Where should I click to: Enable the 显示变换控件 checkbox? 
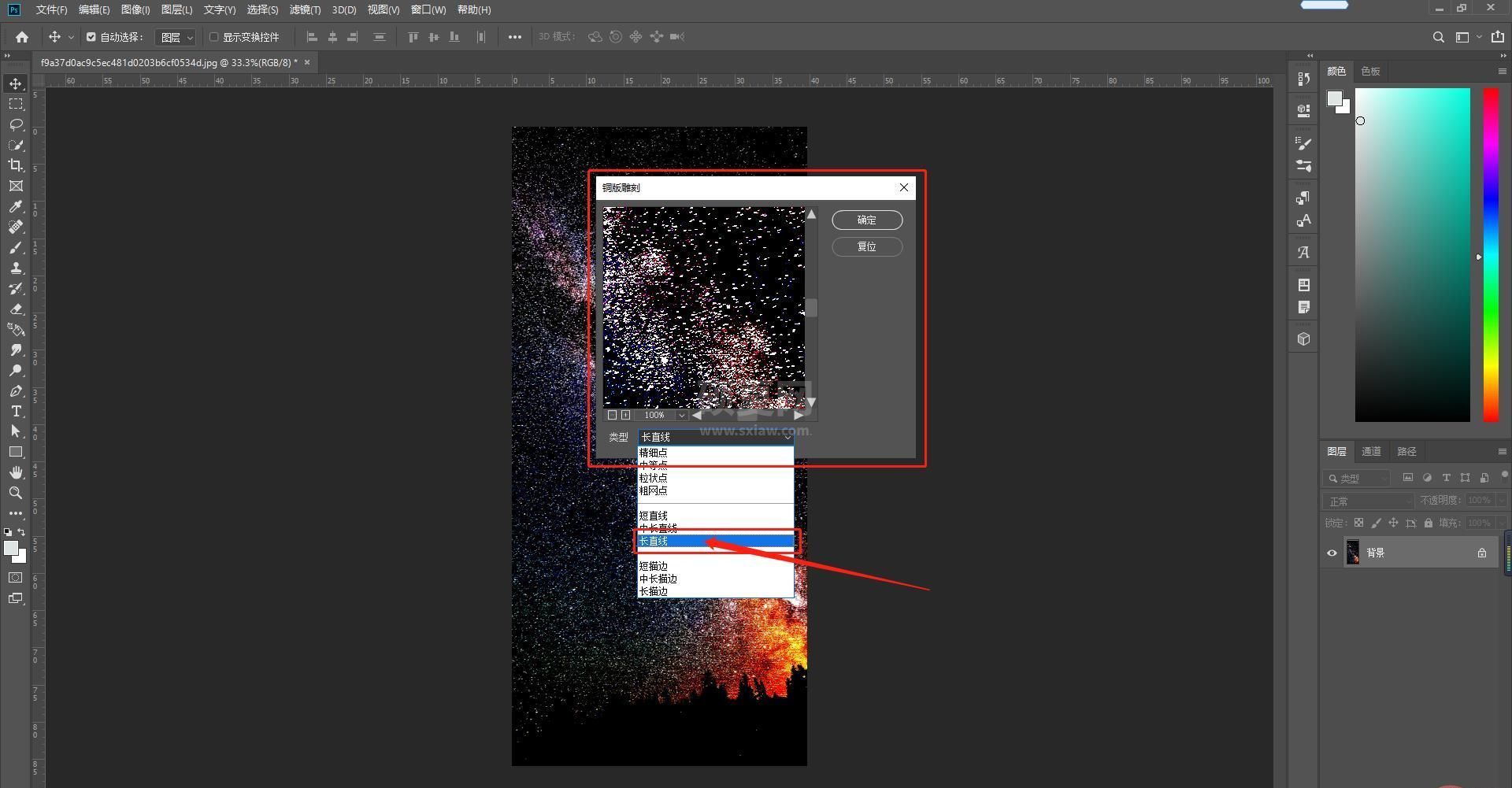213,37
